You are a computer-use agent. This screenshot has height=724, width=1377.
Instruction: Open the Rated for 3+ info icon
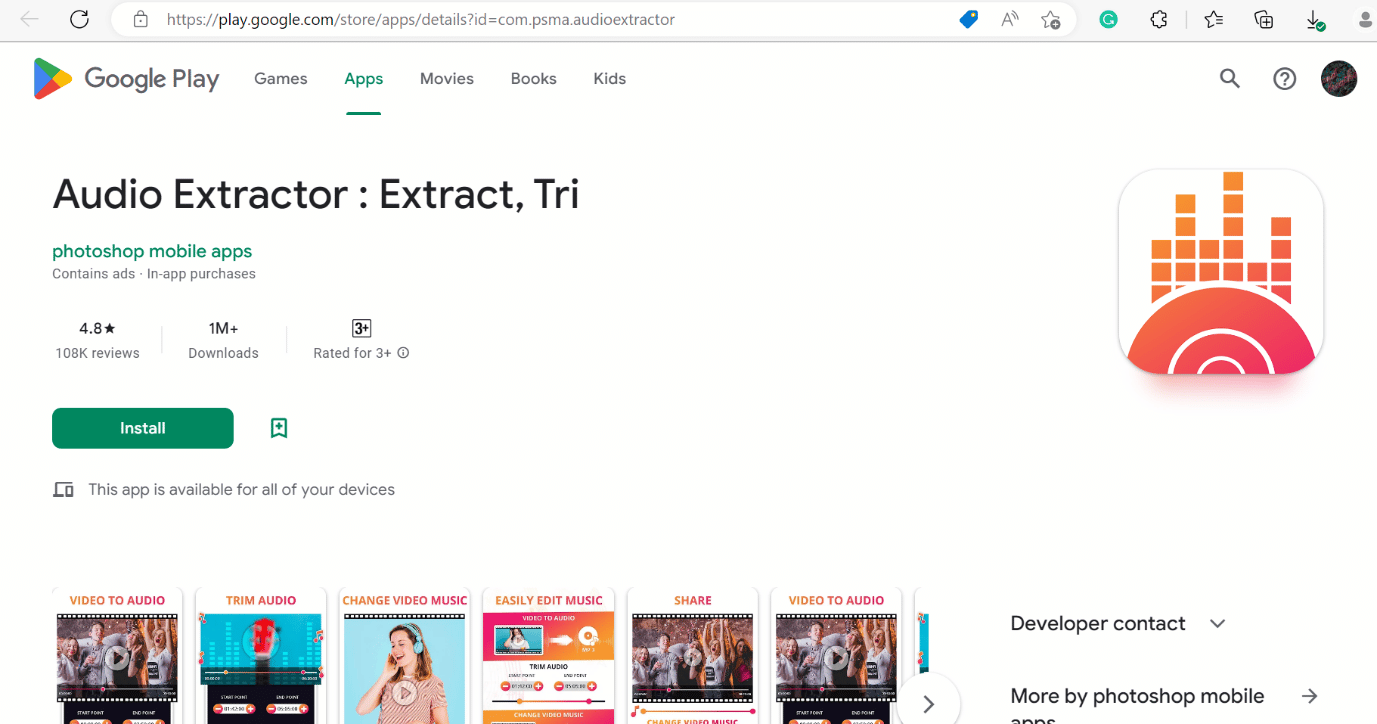coord(403,353)
